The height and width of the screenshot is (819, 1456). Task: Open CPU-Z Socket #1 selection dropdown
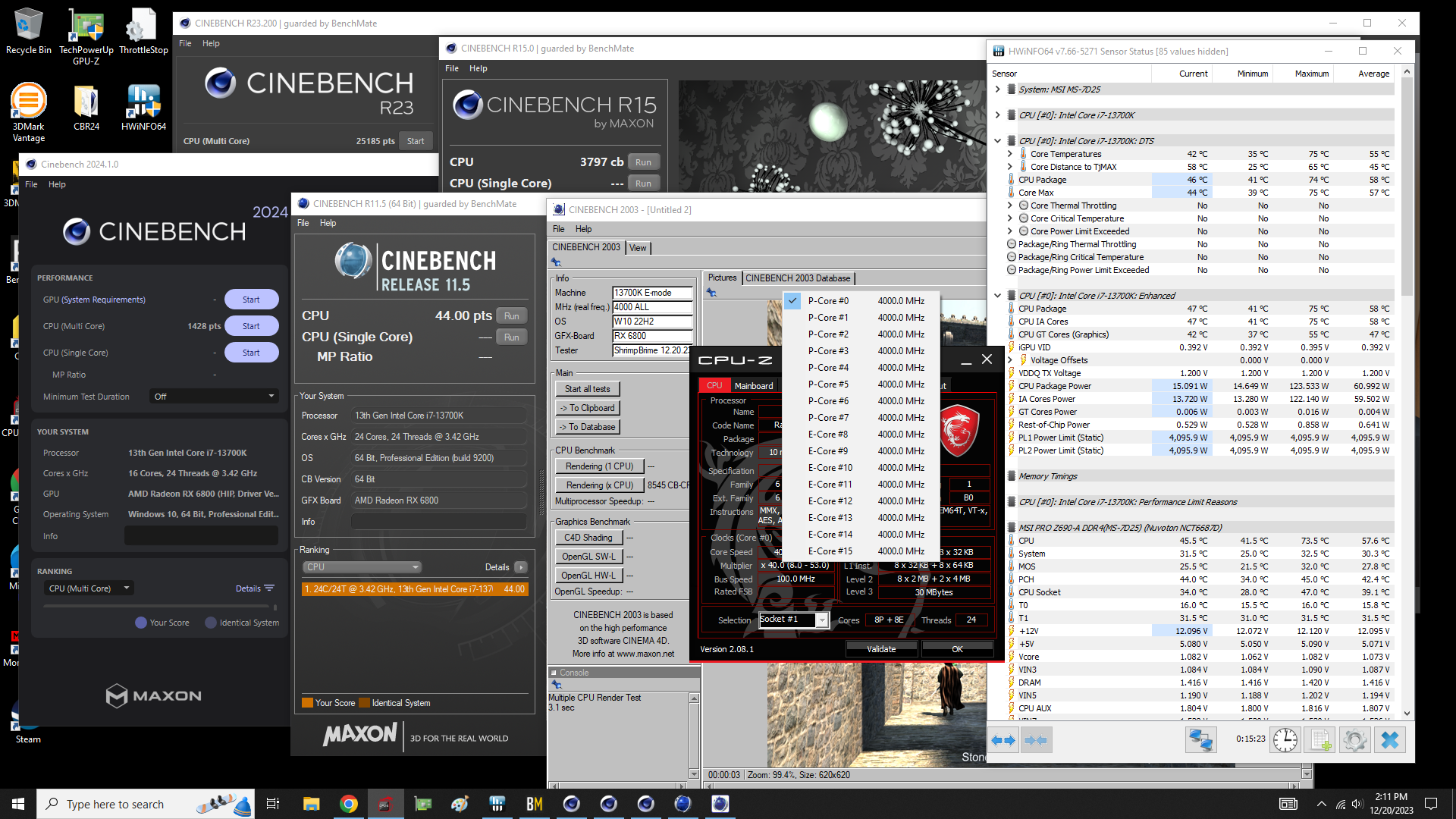coord(793,620)
